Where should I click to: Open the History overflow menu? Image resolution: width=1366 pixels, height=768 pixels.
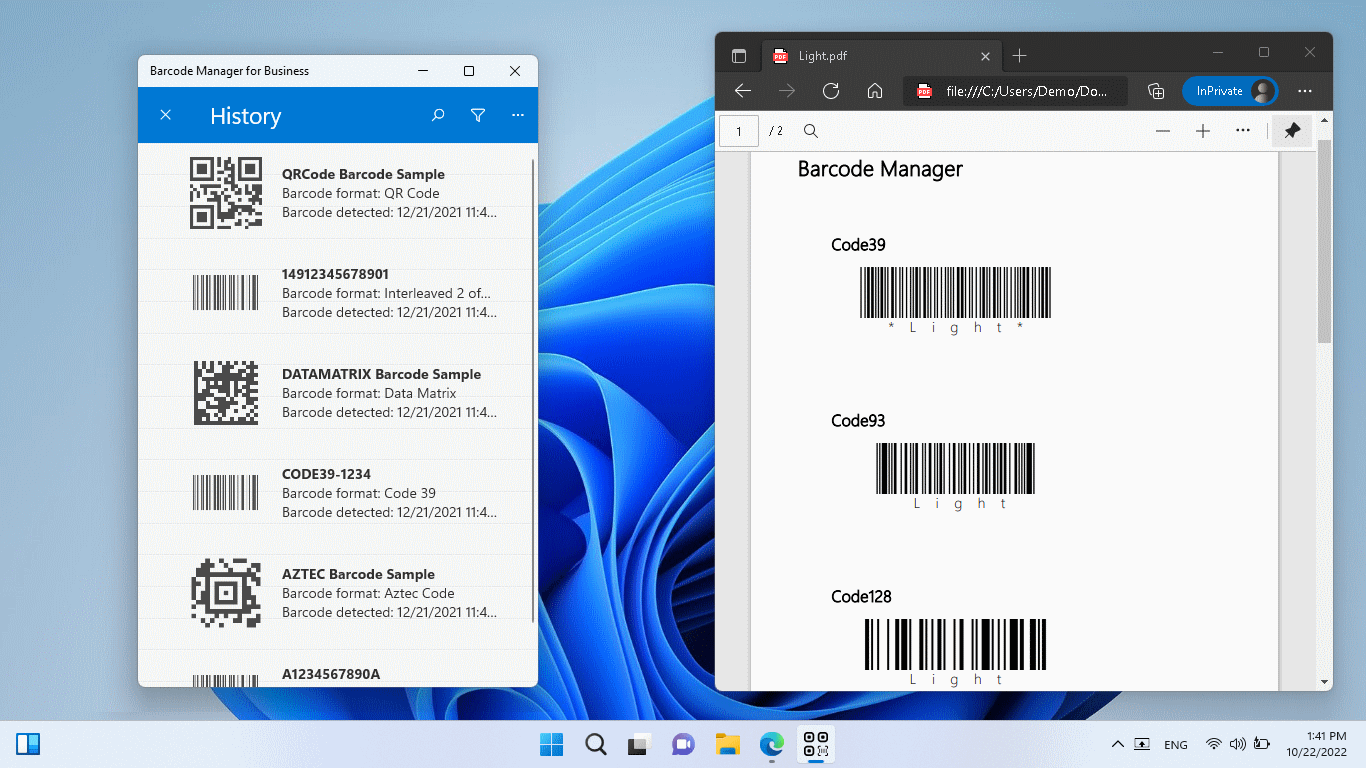[517, 115]
